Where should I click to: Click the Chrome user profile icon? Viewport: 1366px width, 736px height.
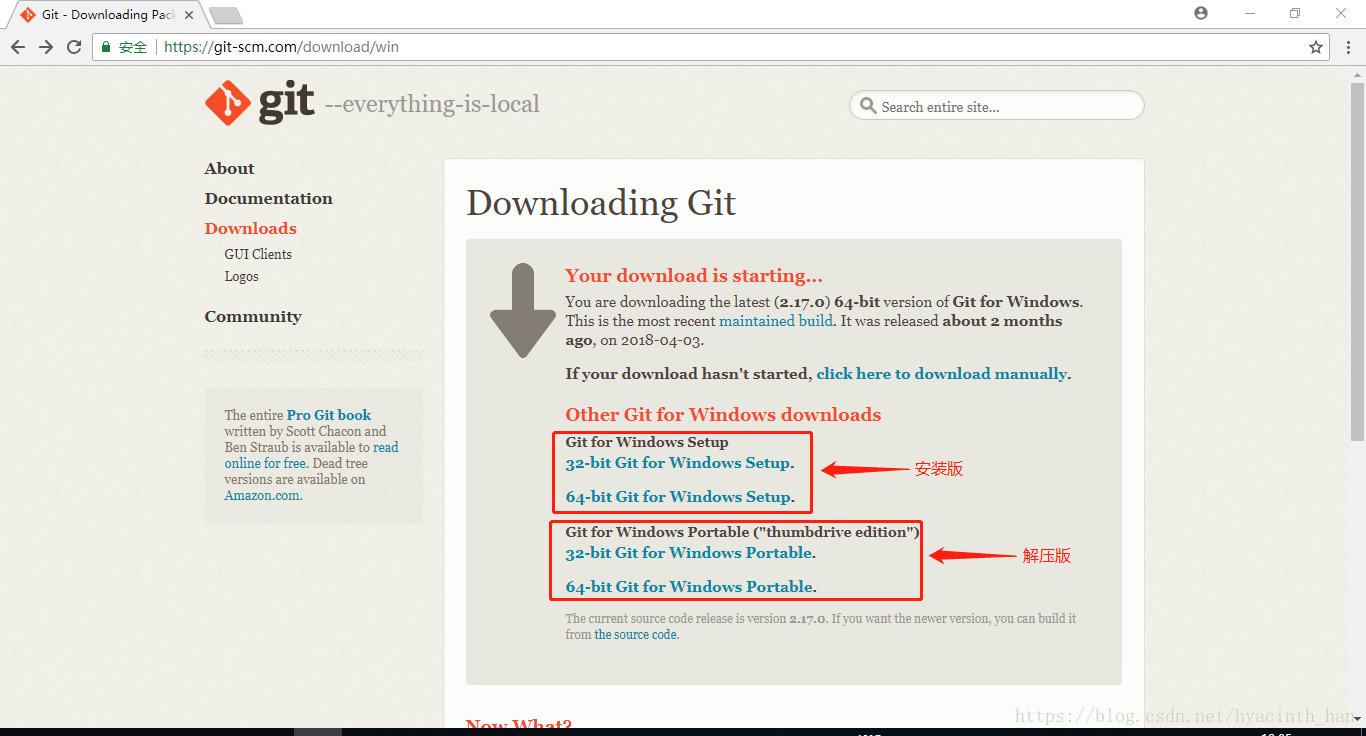point(1201,13)
